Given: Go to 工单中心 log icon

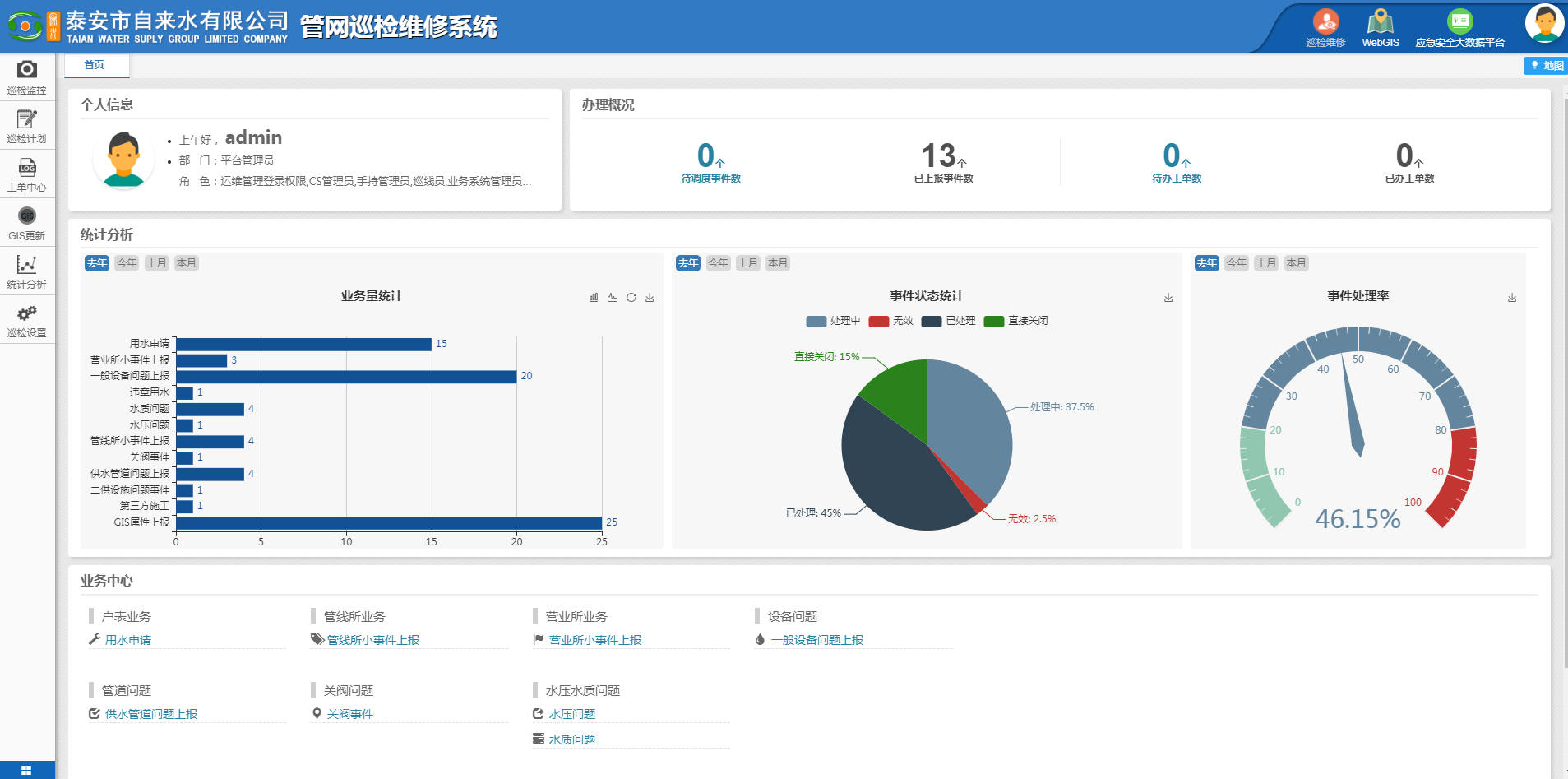Looking at the screenshot, I should coord(27,174).
